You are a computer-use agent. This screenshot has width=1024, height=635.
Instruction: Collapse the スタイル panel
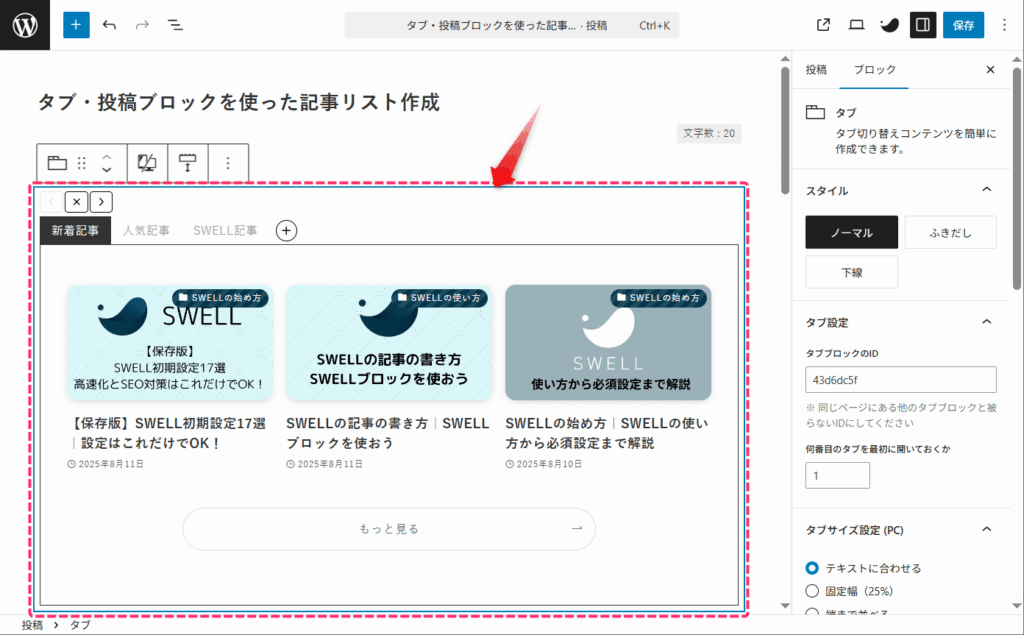click(987, 189)
